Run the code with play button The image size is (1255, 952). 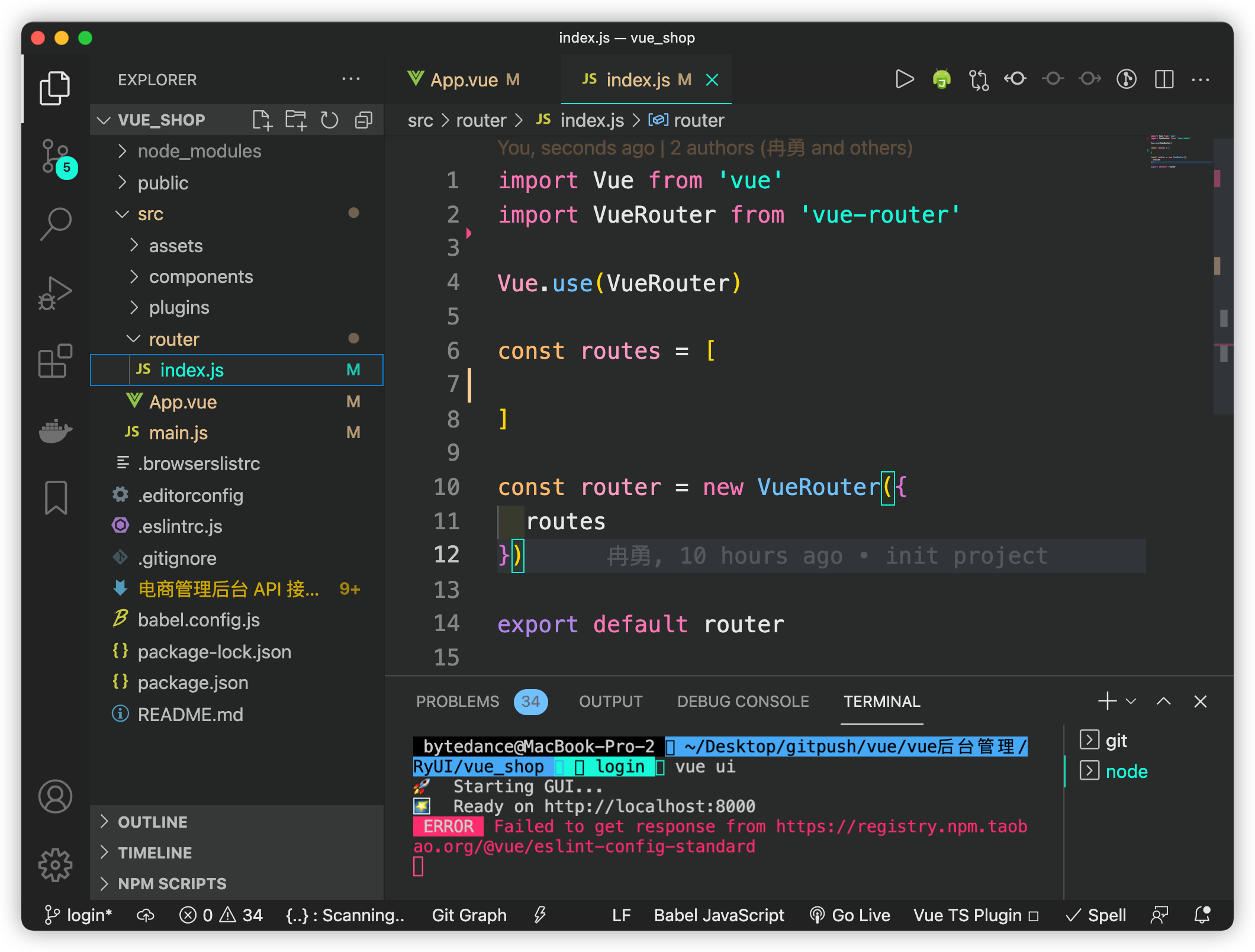pos(905,79)
